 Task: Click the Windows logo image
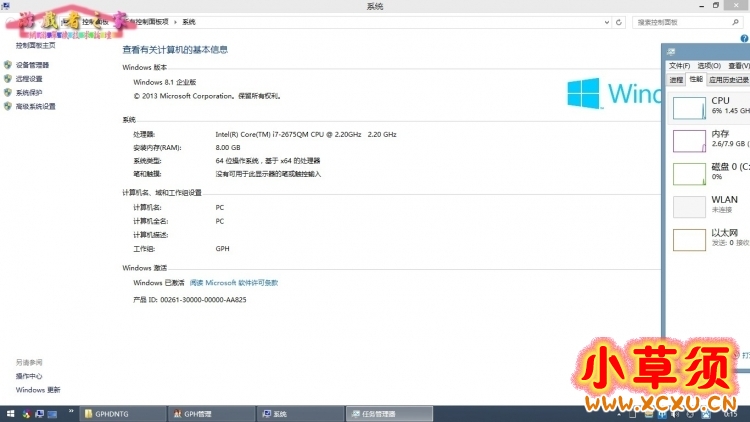tap(614, 93)
